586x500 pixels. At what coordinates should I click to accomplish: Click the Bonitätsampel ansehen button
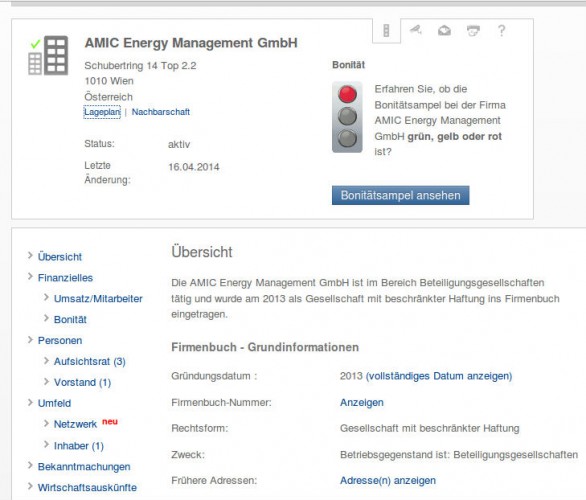[401, 195]
